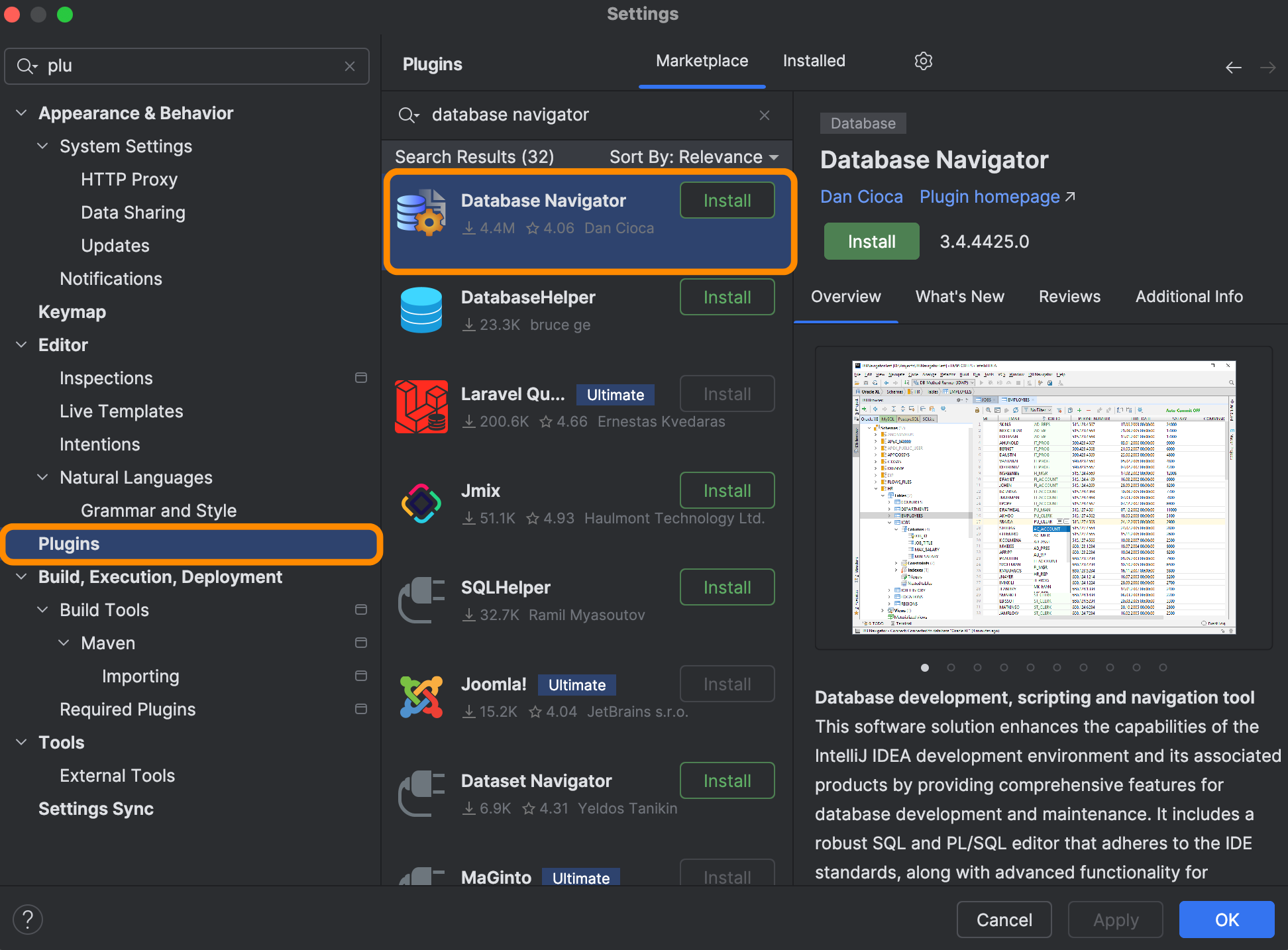
Task: Install the Jmix plugin
Action: [727, 490]
